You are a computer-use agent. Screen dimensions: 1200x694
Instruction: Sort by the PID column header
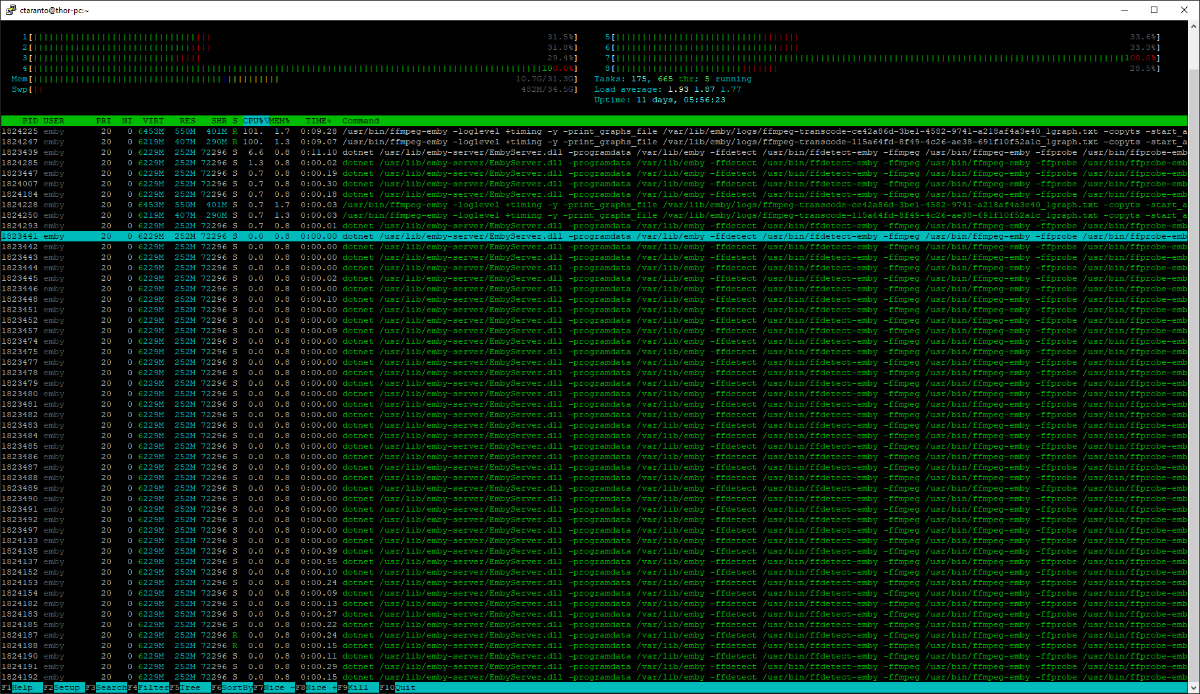tap(30, 120)
